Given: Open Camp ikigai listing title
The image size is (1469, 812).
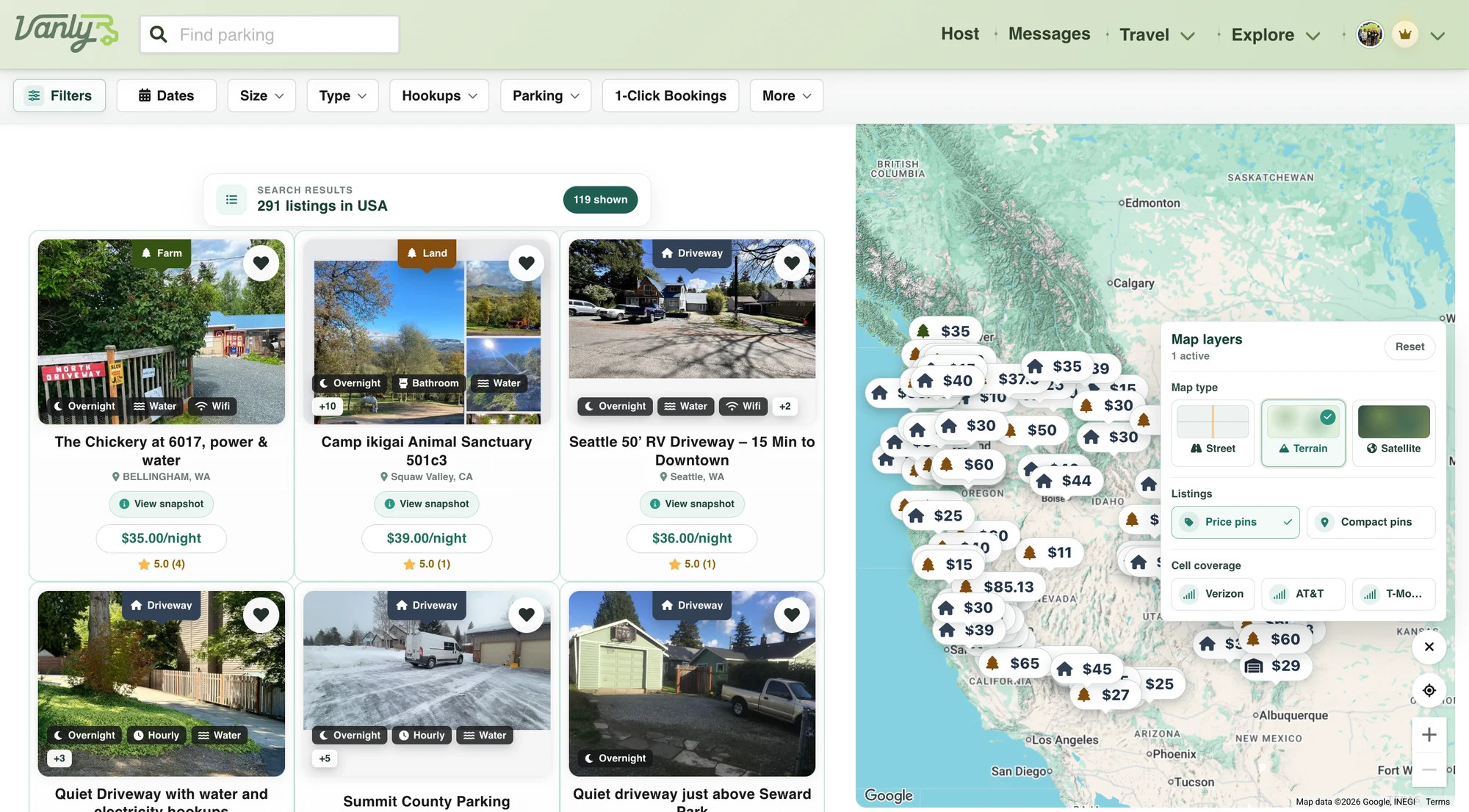Looking at the screenshot, I should 427,451.
